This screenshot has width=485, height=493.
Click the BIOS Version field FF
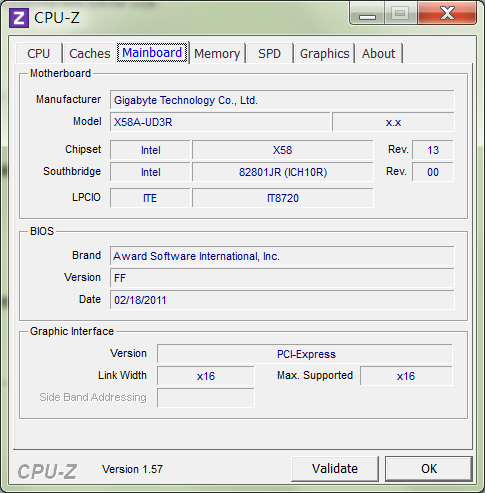282,278
